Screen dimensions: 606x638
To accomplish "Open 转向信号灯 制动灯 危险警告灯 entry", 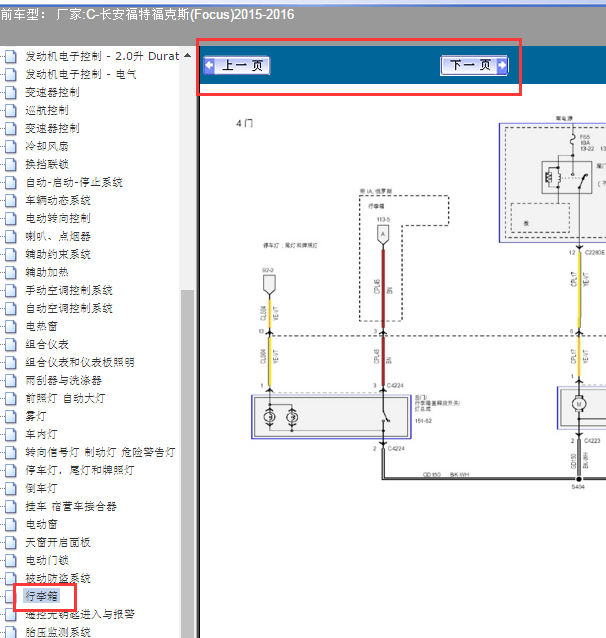I will point(100,452).
